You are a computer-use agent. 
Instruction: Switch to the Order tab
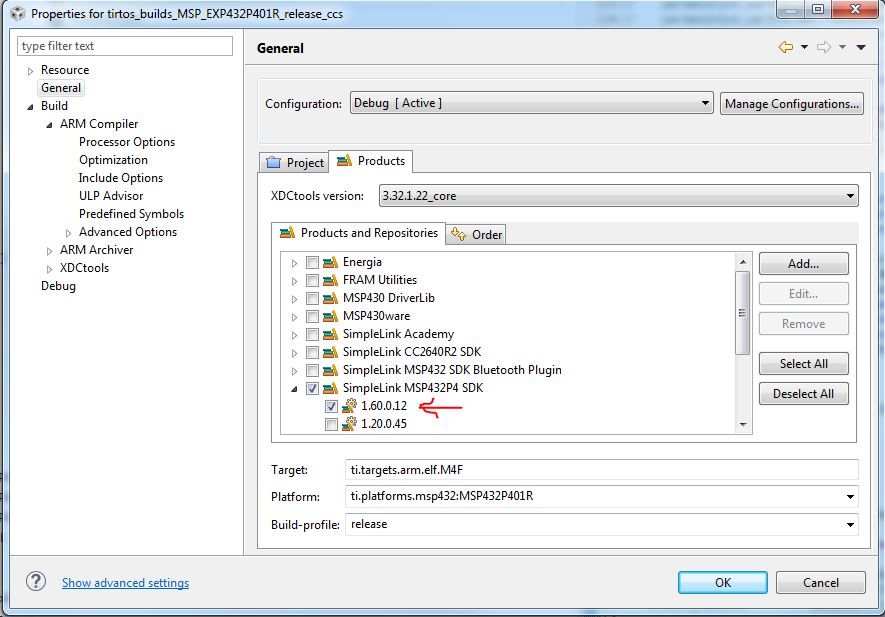[x=476, y=234]
